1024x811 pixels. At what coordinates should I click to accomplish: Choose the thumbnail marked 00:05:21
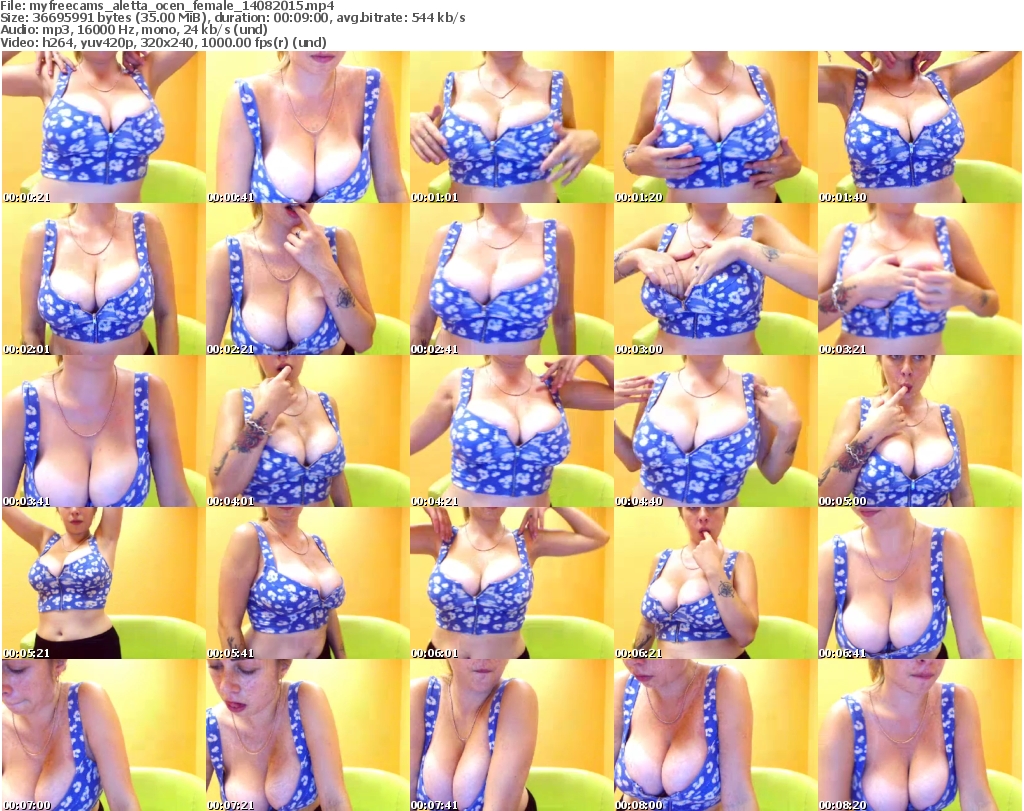(104, 583)
